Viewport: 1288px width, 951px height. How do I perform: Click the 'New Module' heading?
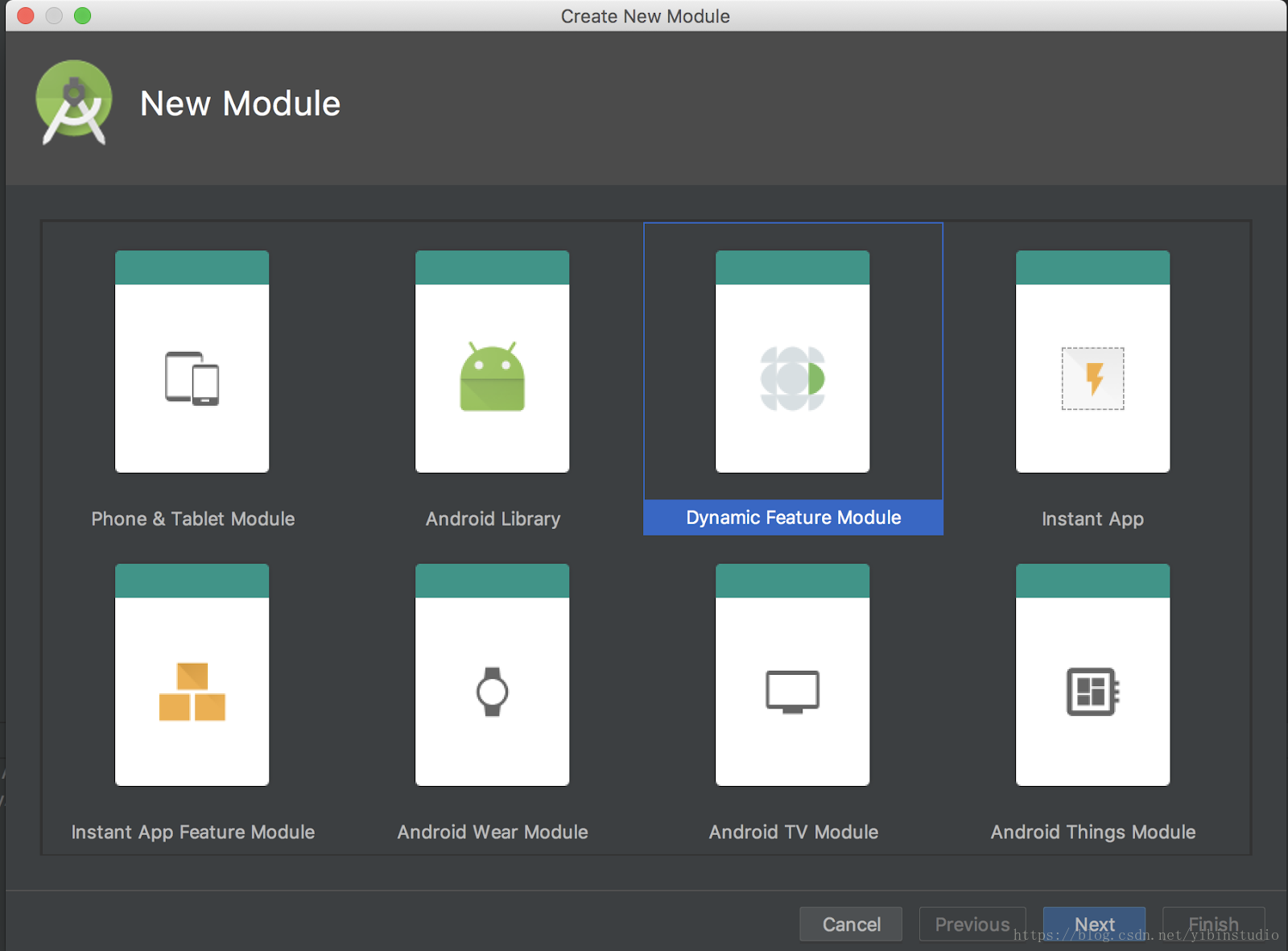[x=240, y=103]
